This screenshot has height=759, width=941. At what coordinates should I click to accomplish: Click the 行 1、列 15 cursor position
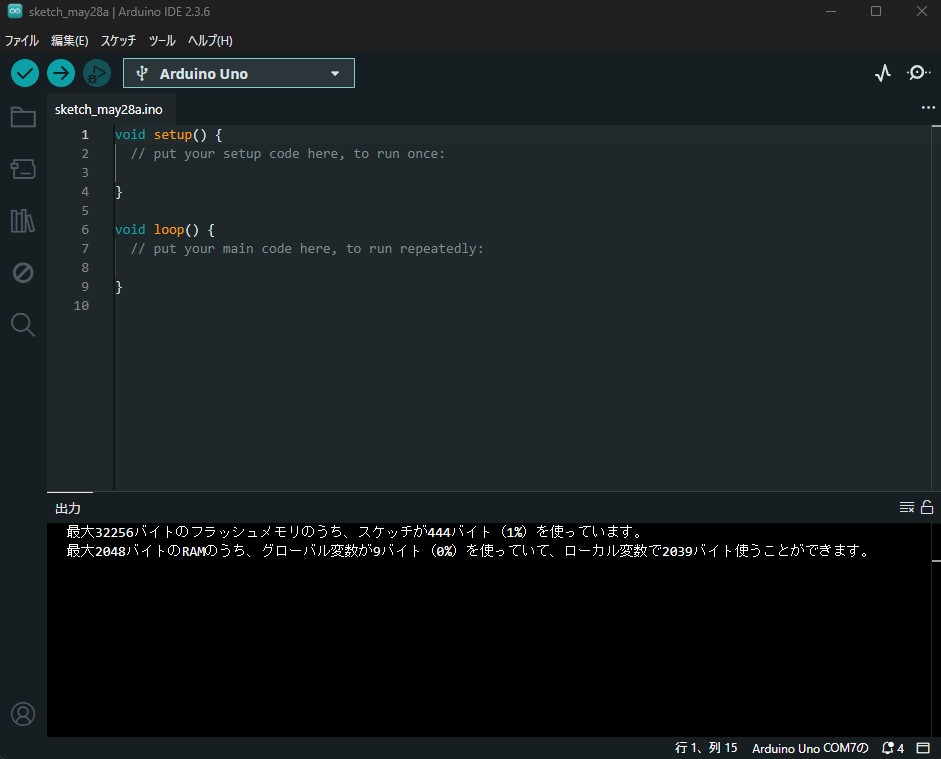(706, 748)
